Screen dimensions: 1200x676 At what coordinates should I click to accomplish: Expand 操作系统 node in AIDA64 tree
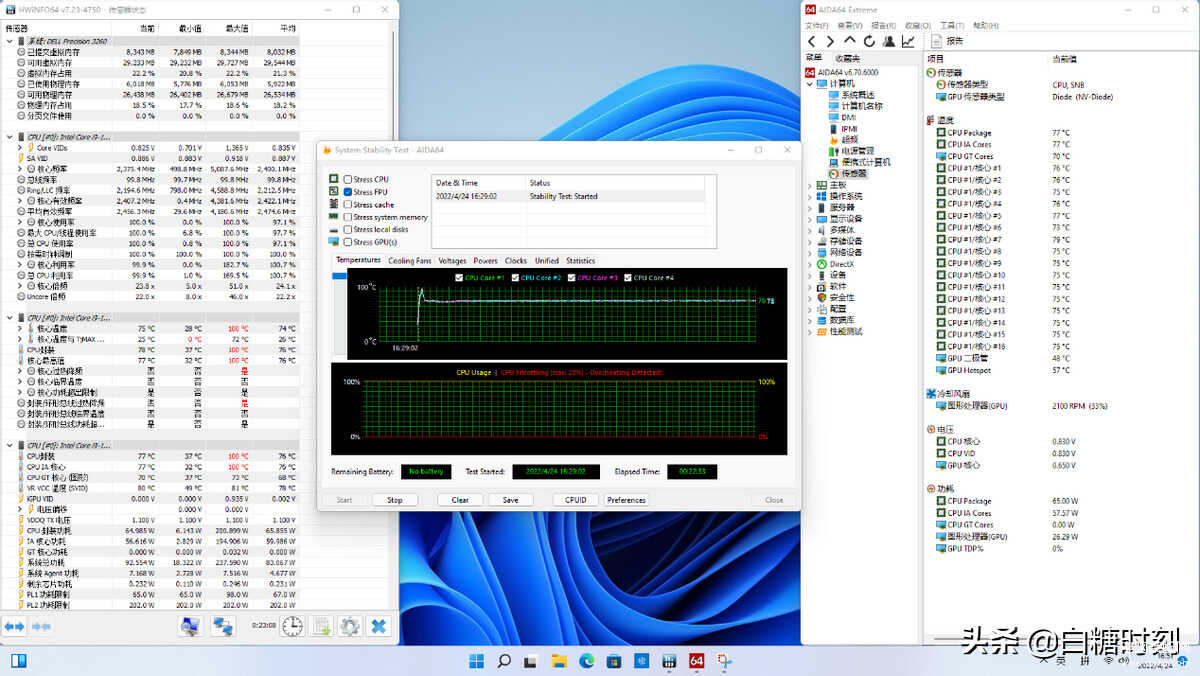(810, 196)
